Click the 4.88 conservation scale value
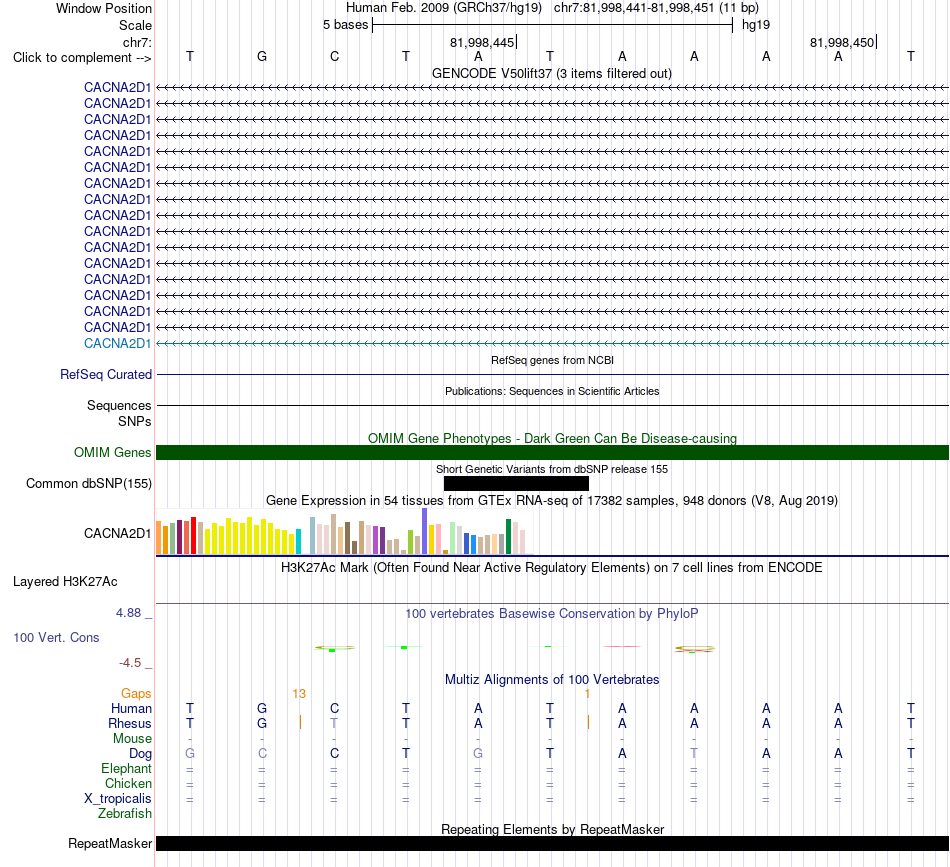This screenshot has width=950, height=867. pos(128,613)
